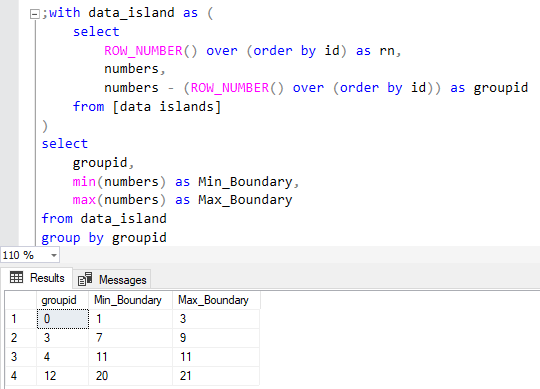The image size is (540, 389).
Task: Click the Results grid icon
Action: [x=17, y=277]
